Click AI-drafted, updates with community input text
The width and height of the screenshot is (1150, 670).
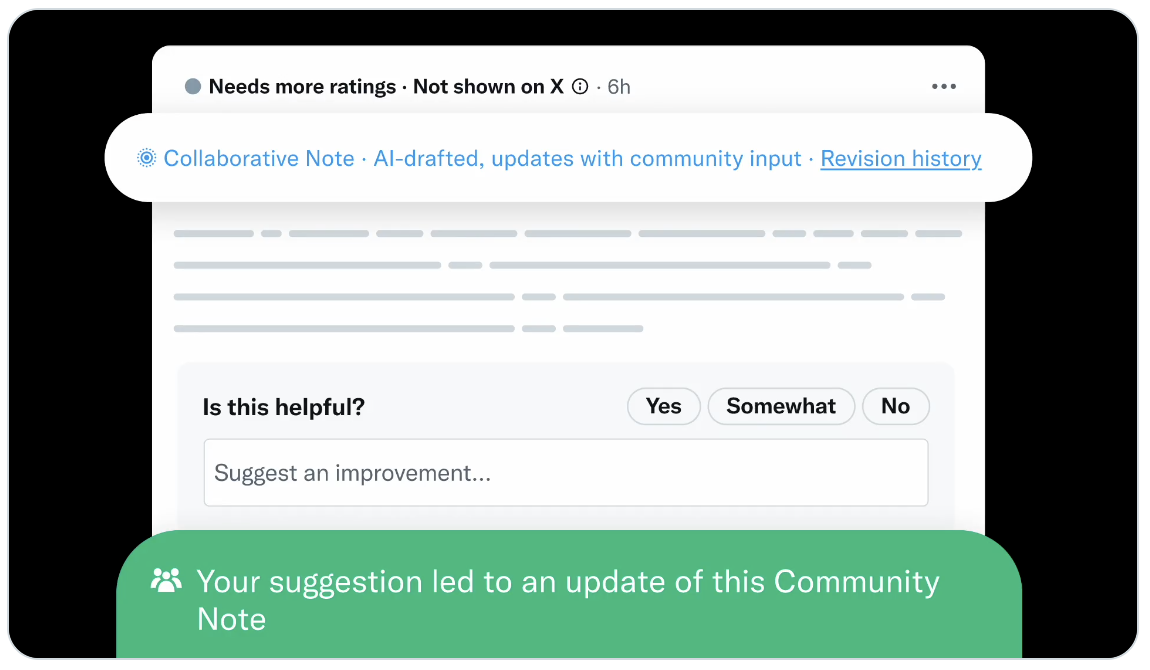pos(587,158)
